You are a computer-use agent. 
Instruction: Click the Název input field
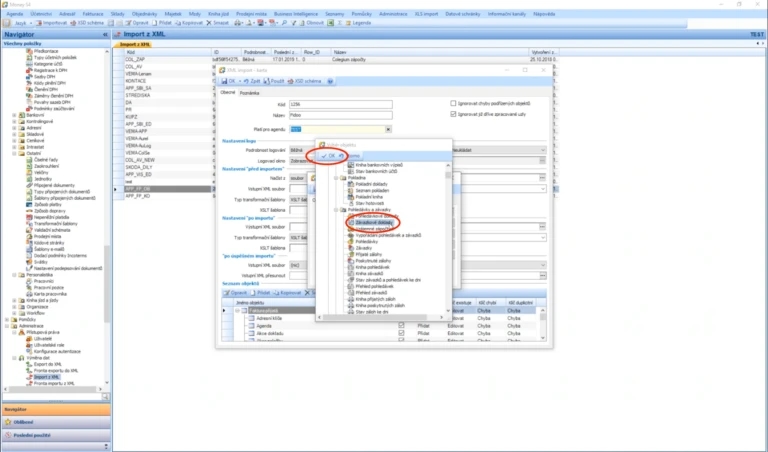340,115
